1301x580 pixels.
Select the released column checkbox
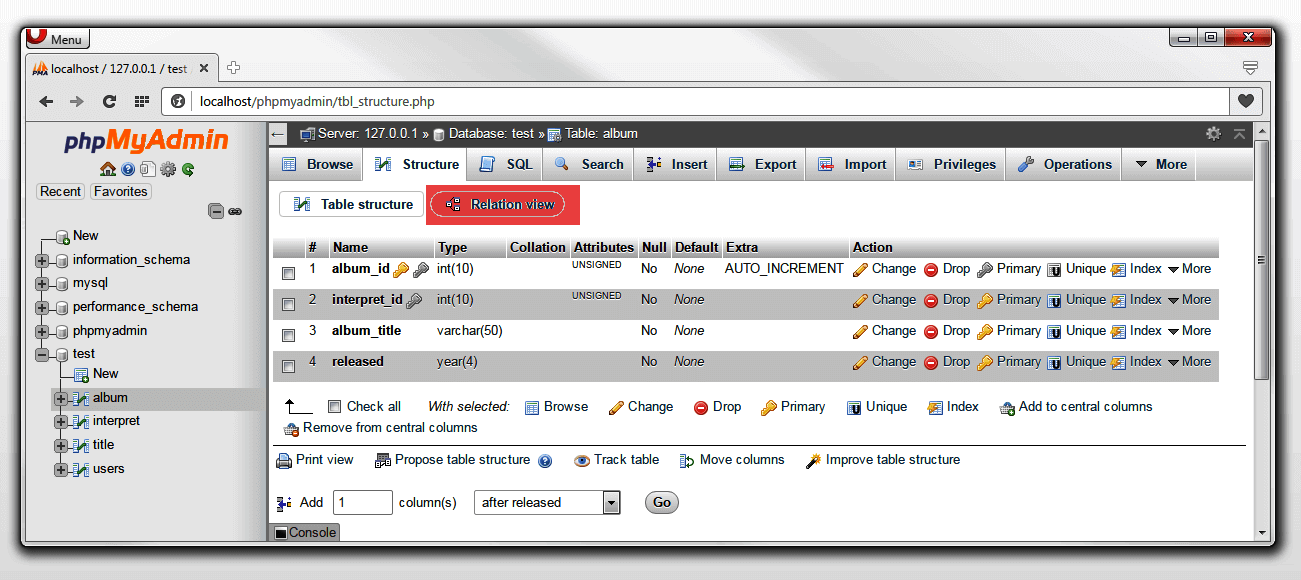point(288,365)
